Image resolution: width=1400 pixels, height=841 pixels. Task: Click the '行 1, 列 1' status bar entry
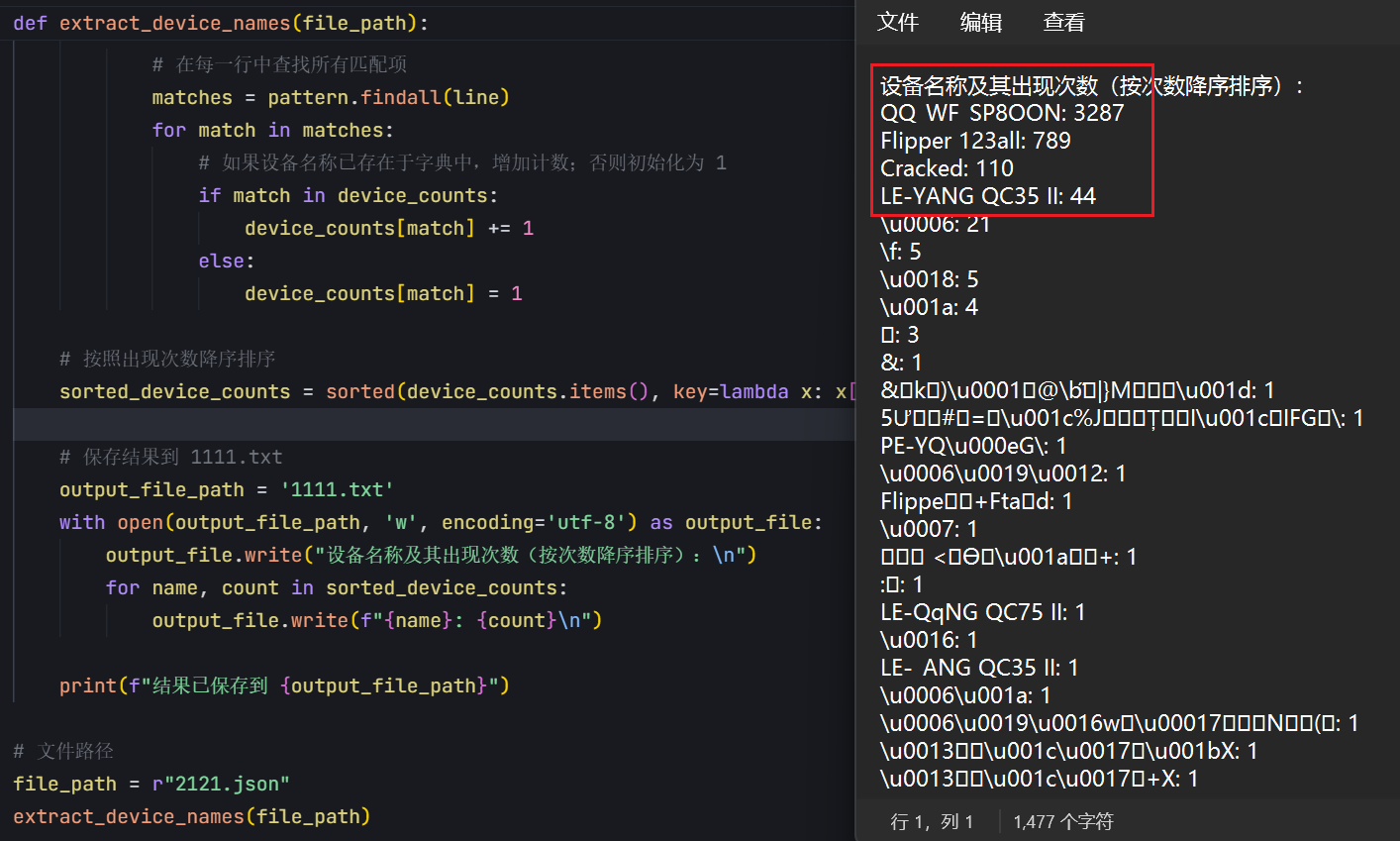tap(932, 821)
